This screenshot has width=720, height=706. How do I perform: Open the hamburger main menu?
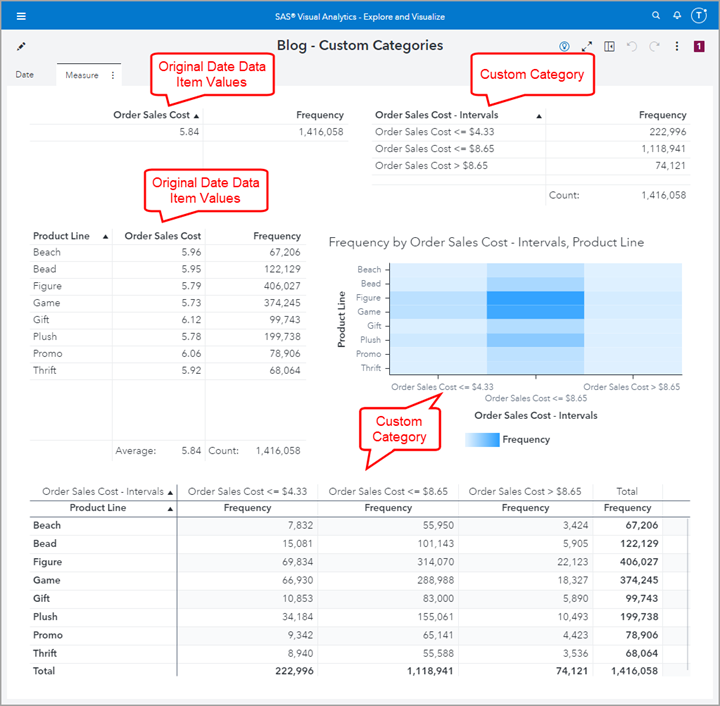21,17
